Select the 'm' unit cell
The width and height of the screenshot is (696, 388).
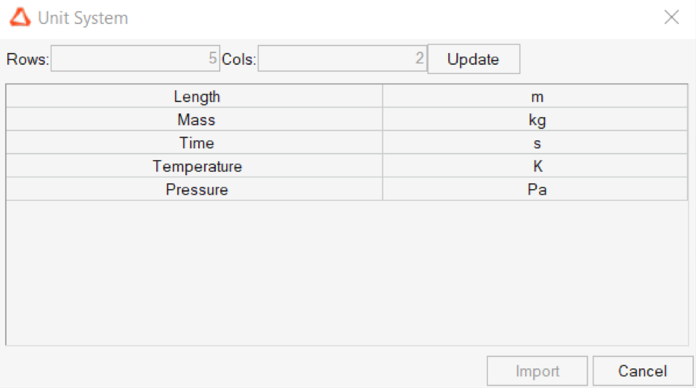pyautogui.click(x=535, y=96)
